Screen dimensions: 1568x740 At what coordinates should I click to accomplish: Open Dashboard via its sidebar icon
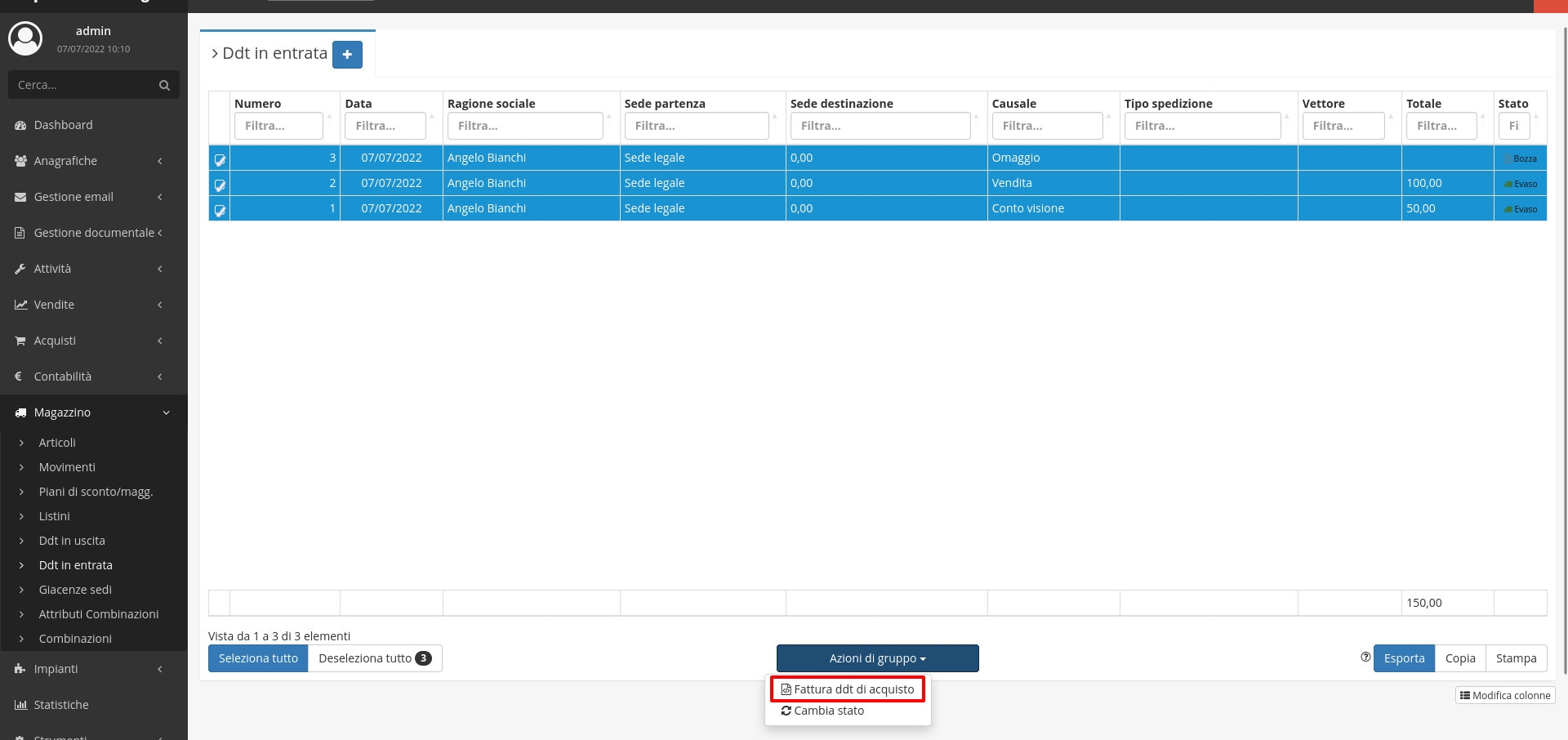tap(20, 125)
